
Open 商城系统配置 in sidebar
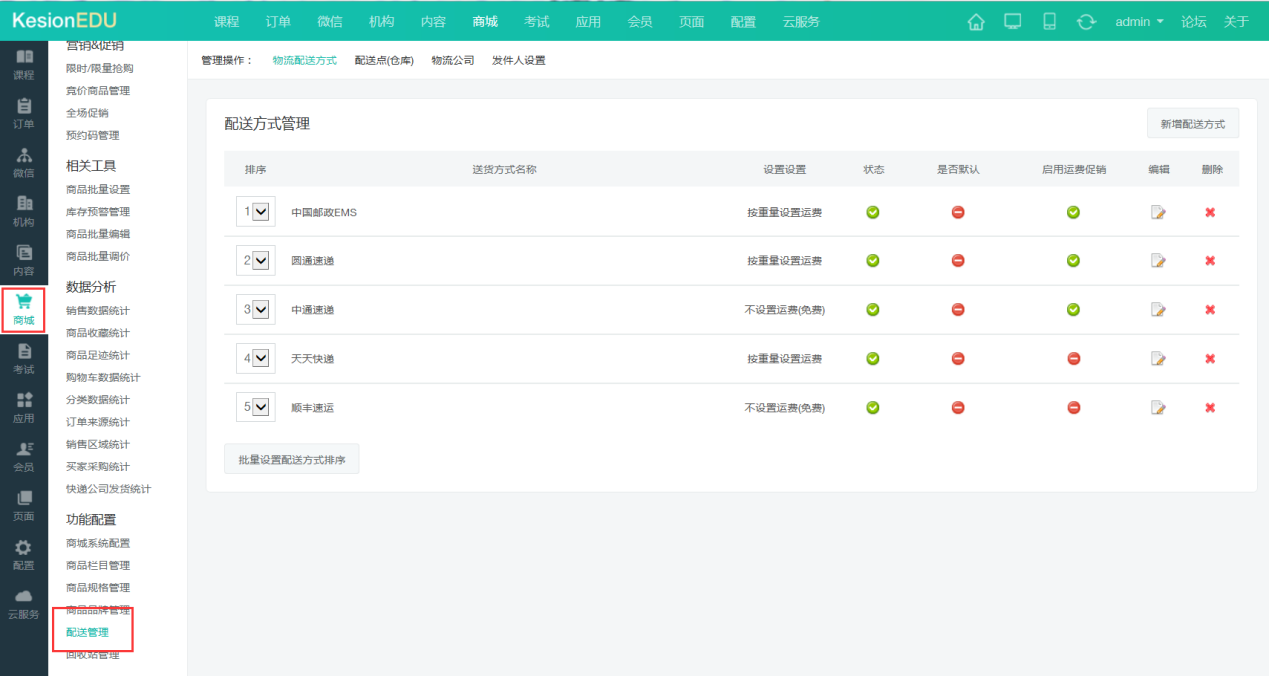(98, 544)
